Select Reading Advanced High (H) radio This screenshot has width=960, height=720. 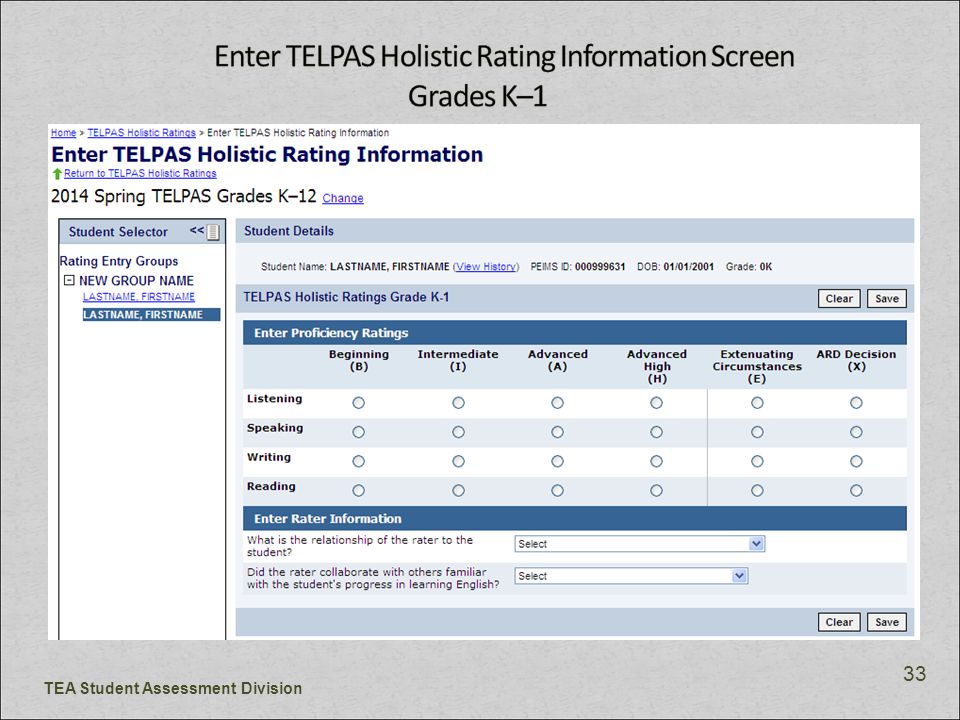point(656,490)
